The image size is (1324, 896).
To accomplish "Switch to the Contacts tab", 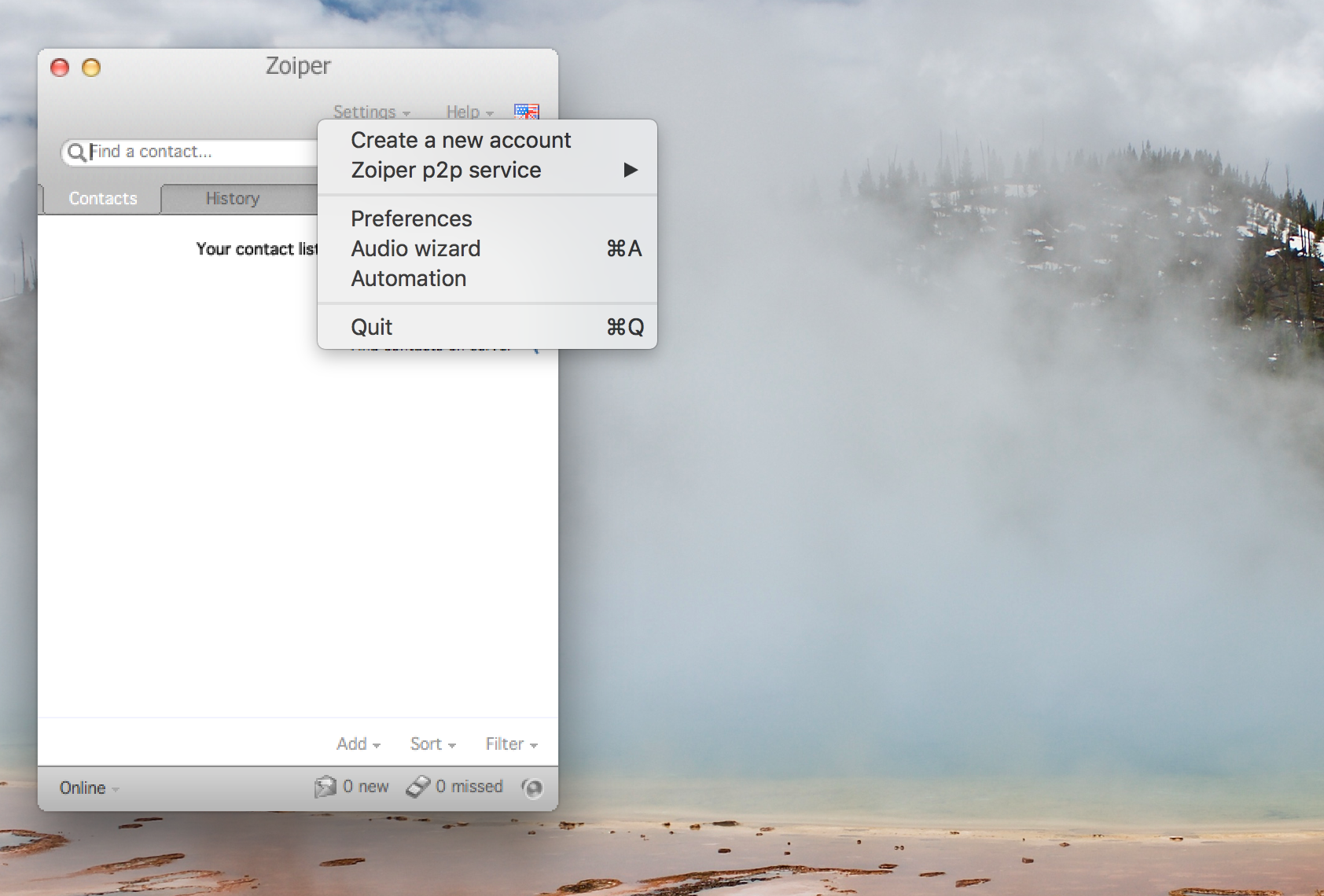I will coord(103,199).
